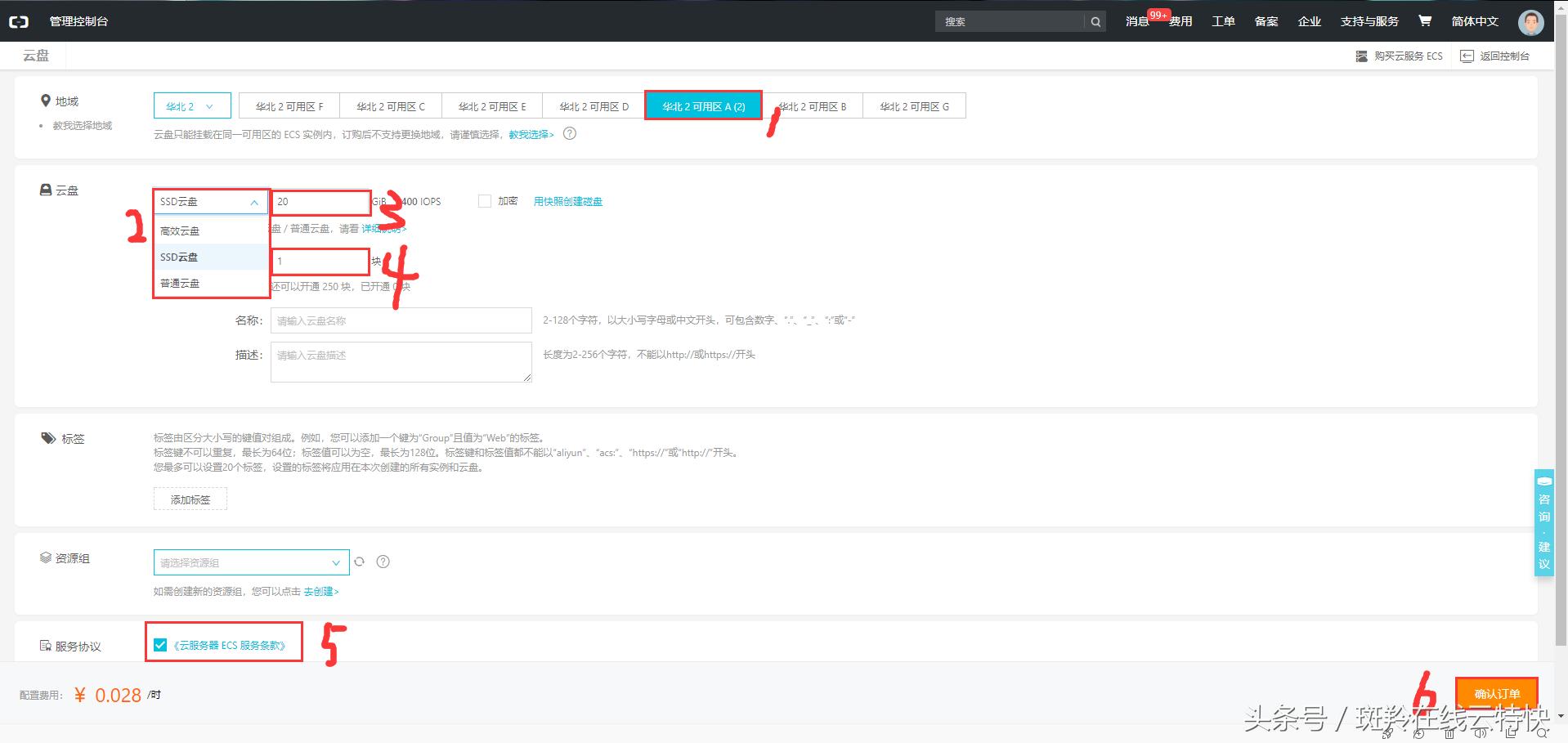
Task: Open the 咨询·建议 side widget
Action: click(1543, 522)
